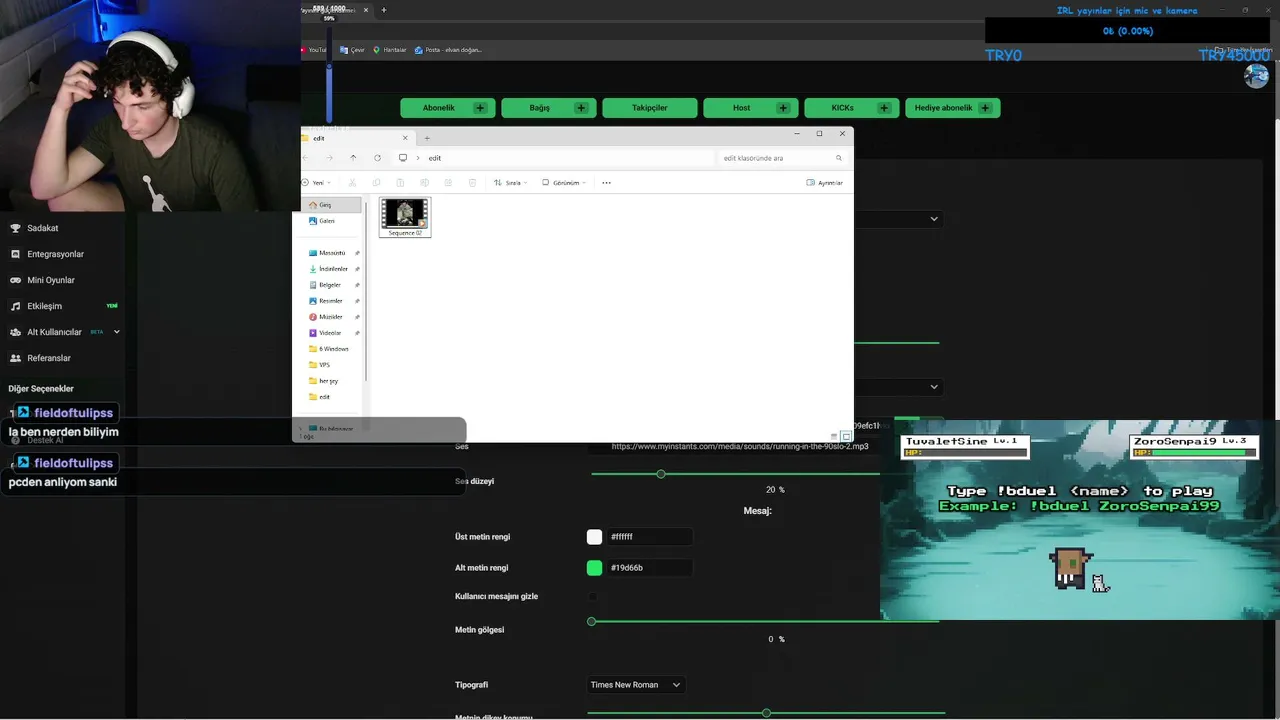Click the Entegrasyonlar plug icon
This screenshot has height=720, width=1280.
[x=15, y=254]
